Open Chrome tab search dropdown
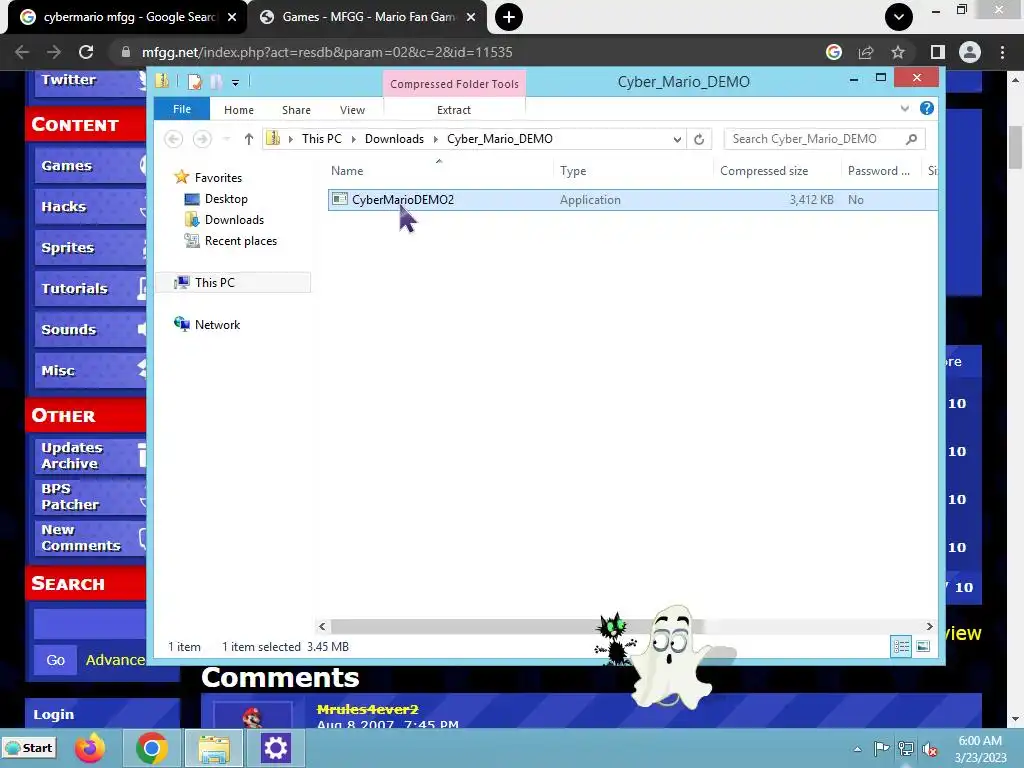The image size is (1024, 768). pyautogui.click(x=899, y=17)
